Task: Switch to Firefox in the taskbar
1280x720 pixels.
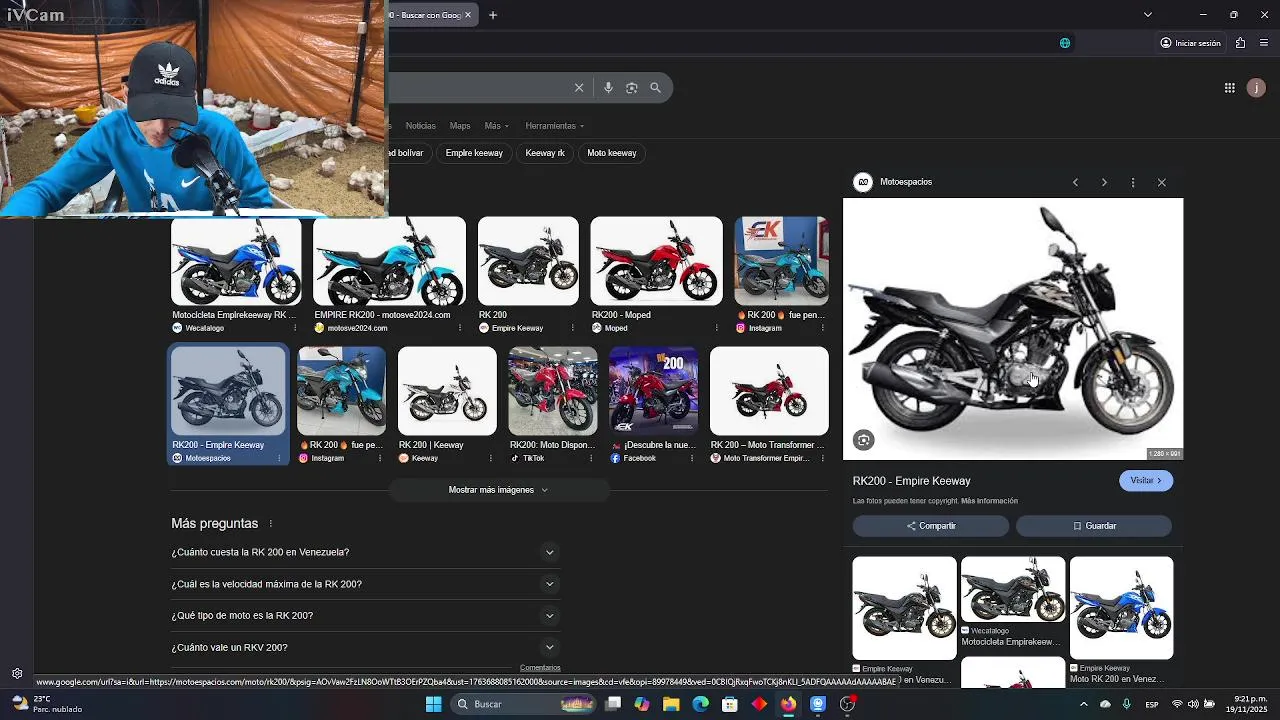Action: [789, 704]
